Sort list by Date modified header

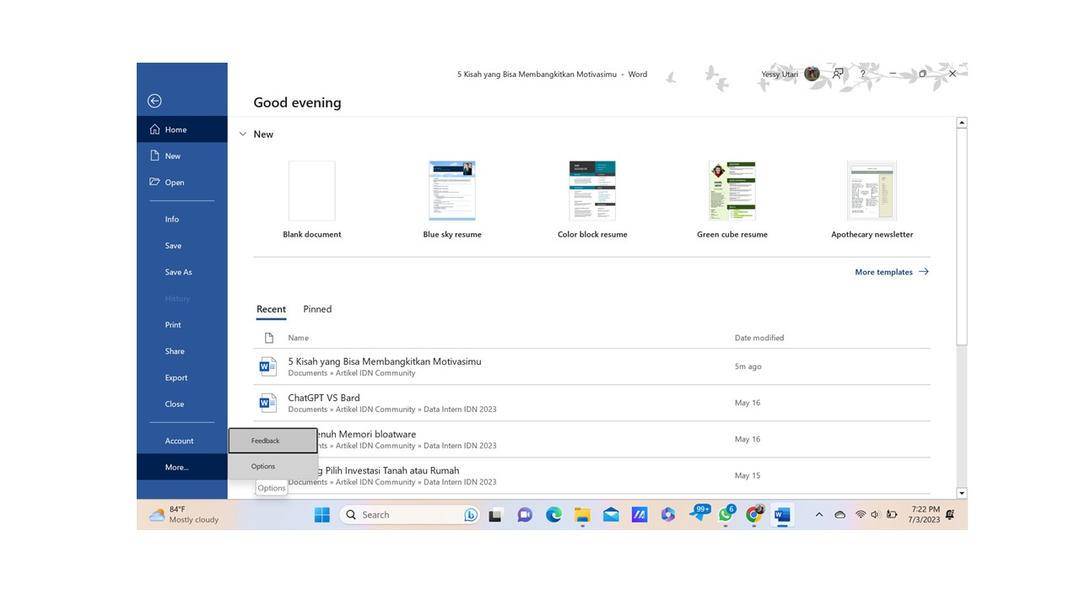pos(759,338)
